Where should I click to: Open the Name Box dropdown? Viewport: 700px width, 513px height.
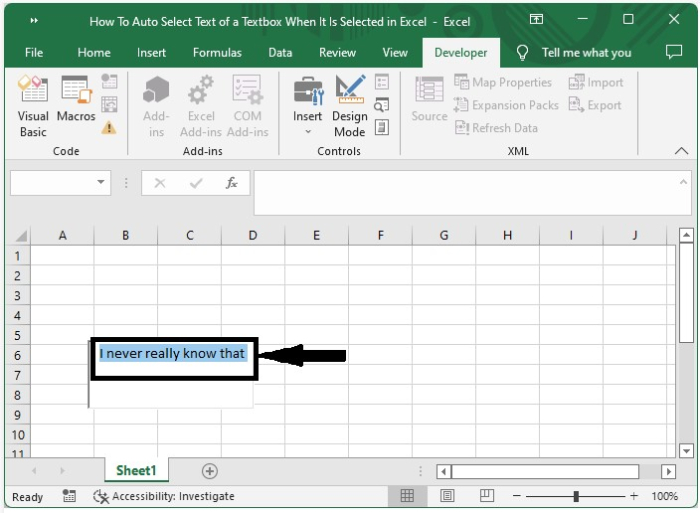[x=101, y=182]
